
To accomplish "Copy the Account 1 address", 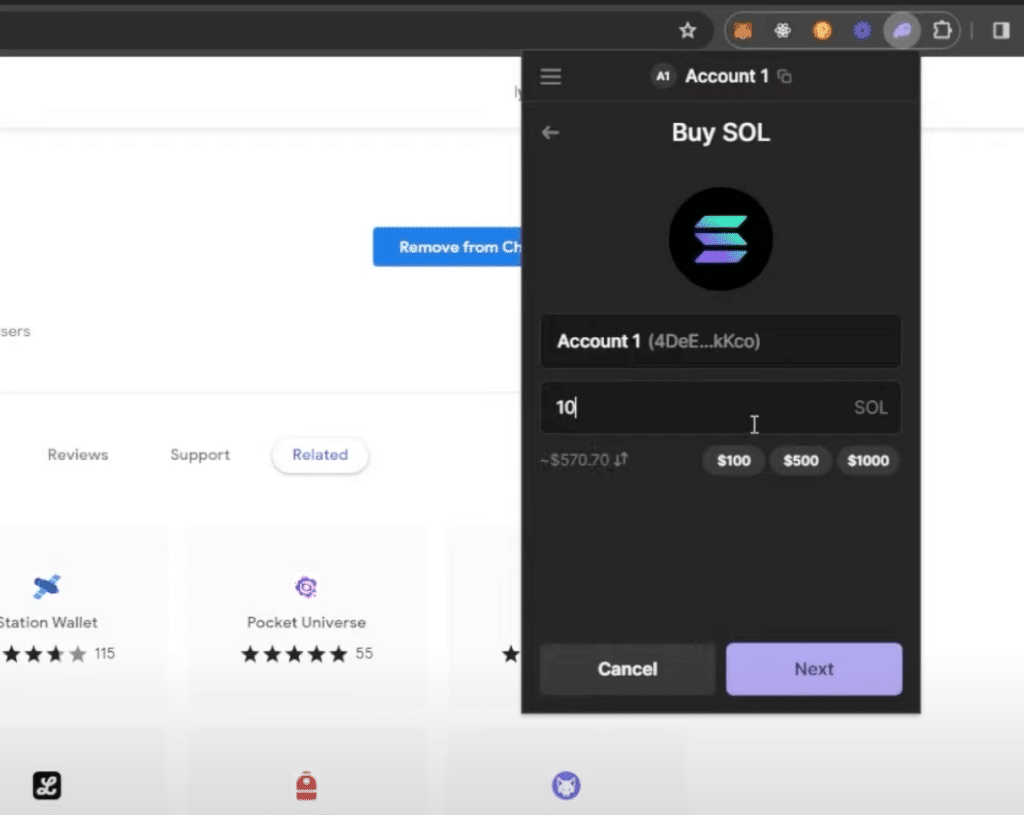I will pyautogui.click(x=784, y=76).
